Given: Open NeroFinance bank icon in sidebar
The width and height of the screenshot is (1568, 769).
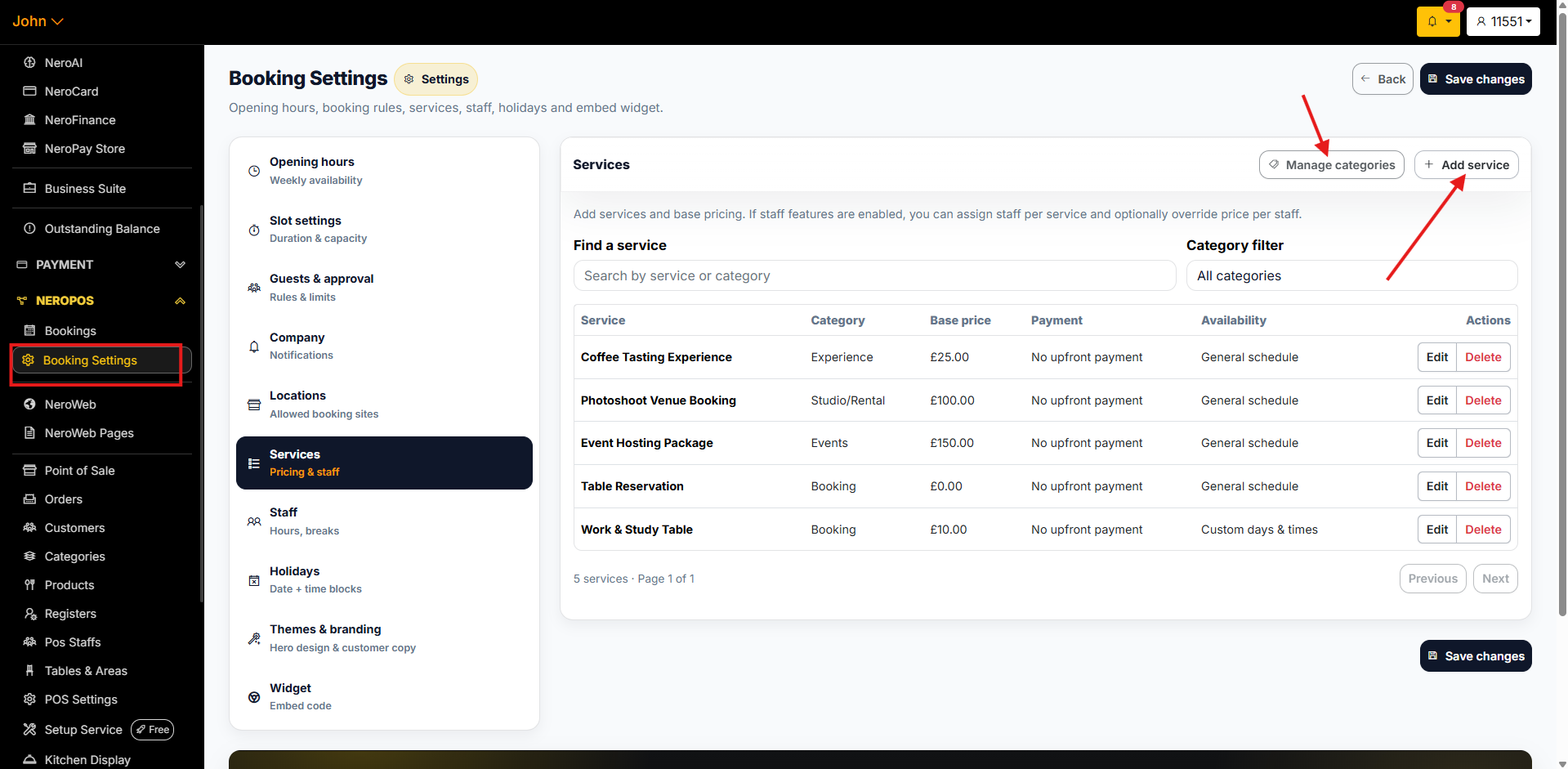Looking at the screenshot, I should 29,120.
